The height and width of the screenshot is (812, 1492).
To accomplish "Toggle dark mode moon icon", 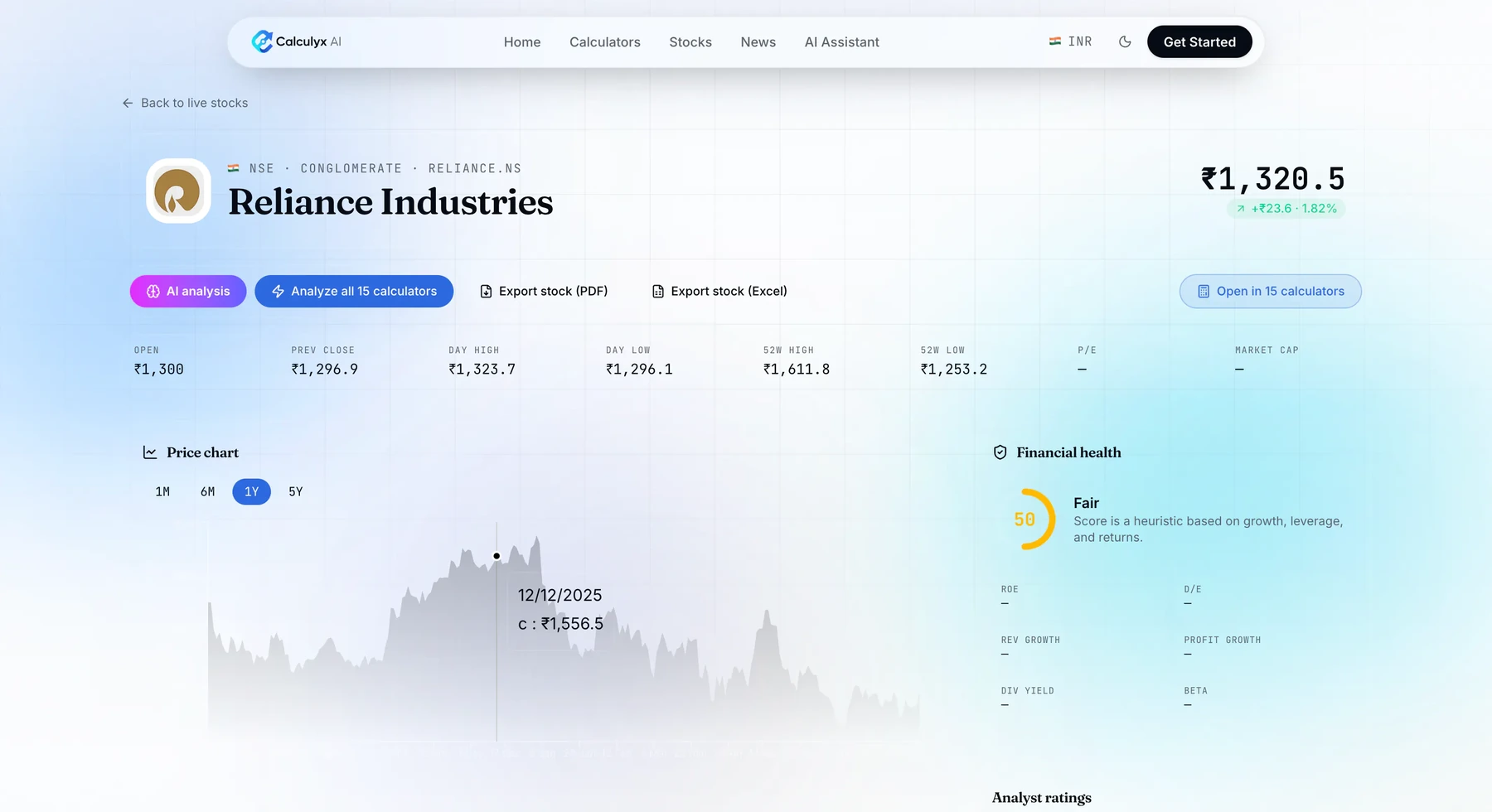I will pos(1125,41).
